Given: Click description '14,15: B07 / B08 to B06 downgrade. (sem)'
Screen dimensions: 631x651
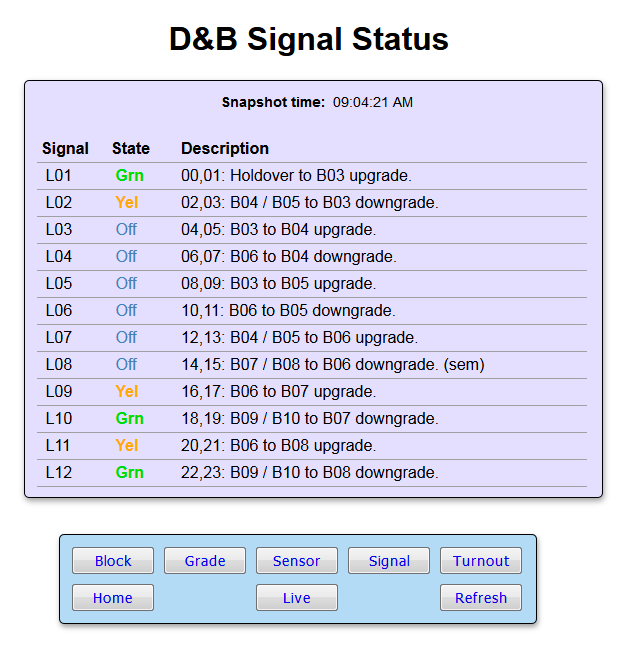Looking at the screenshot, I should pos(333,365).
